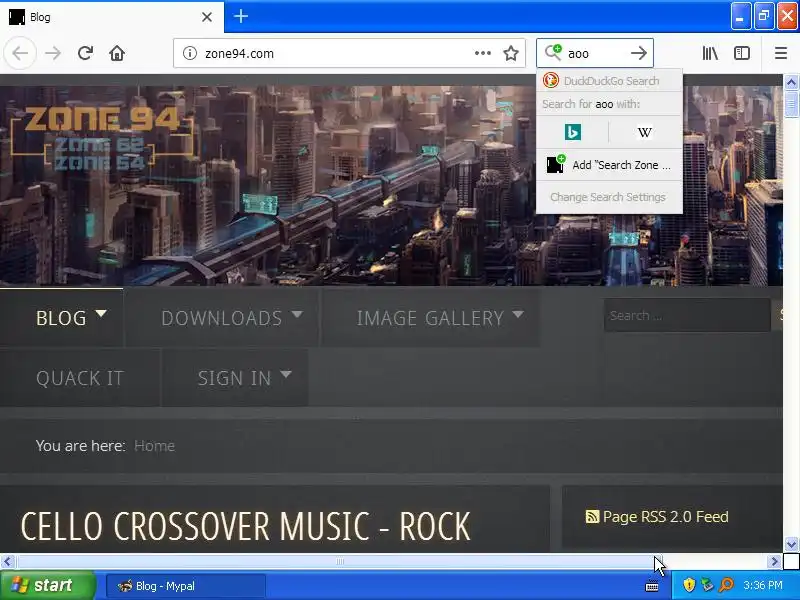800x600 pixels.
Task: Click the orange magnifier tray icon
Action: pyautogui.click(x=726, y=585)
